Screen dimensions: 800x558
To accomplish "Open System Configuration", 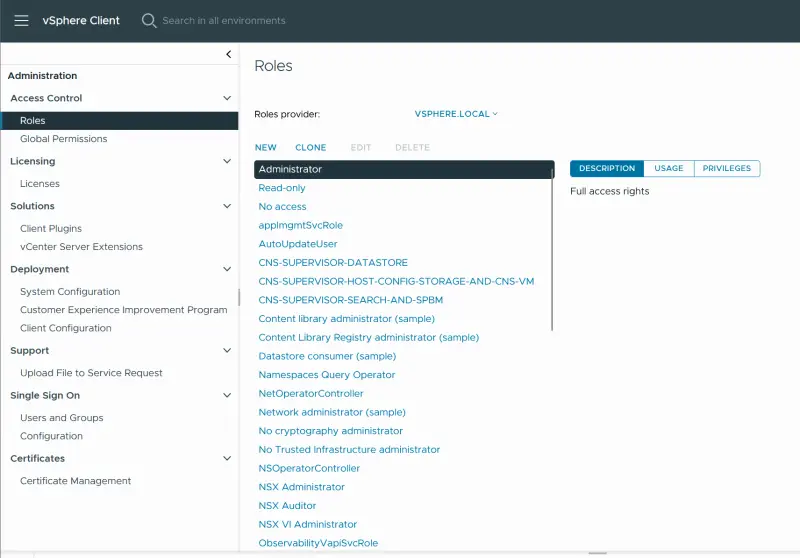I will coord(70,292).
